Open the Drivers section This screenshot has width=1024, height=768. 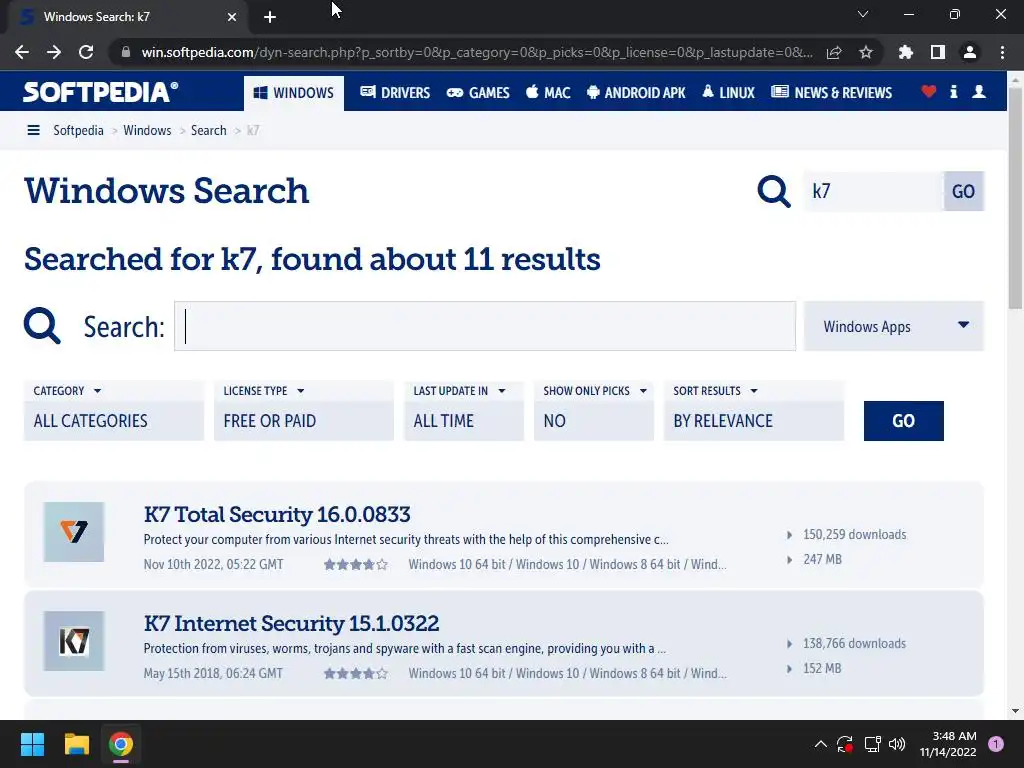(x=395, y=93)
